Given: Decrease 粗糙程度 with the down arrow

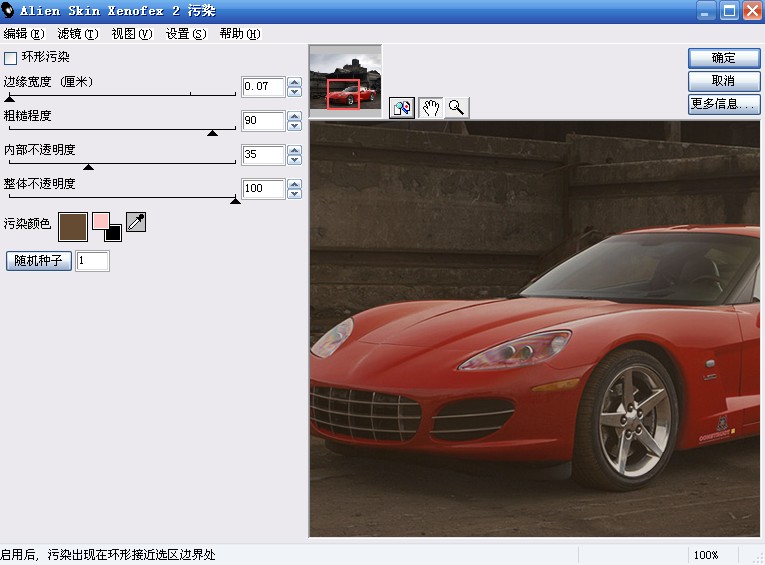Looking at the screenshot, I should (294, 126).
